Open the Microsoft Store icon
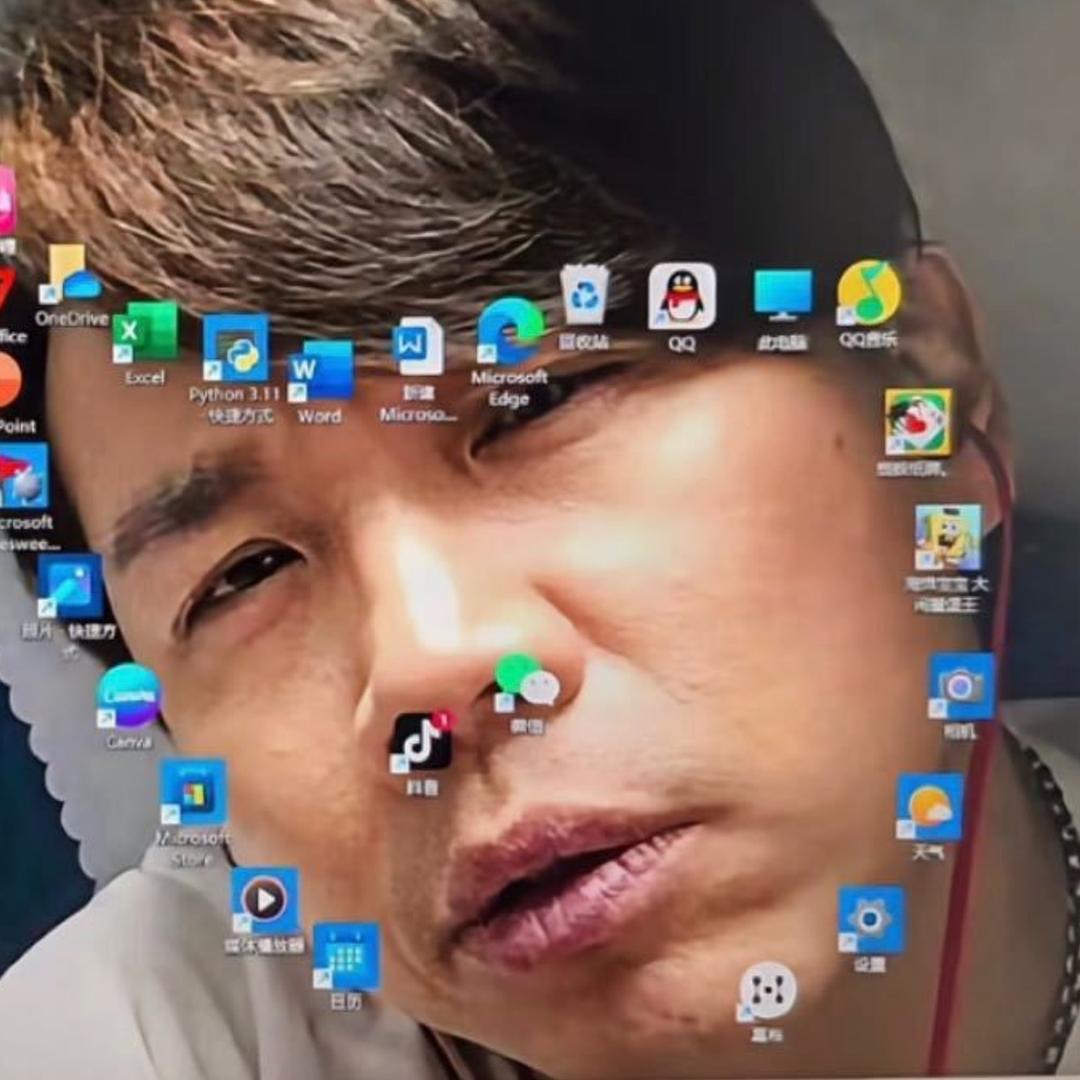The height and width of the screenshot is (1080, 1080). point(194,792)
